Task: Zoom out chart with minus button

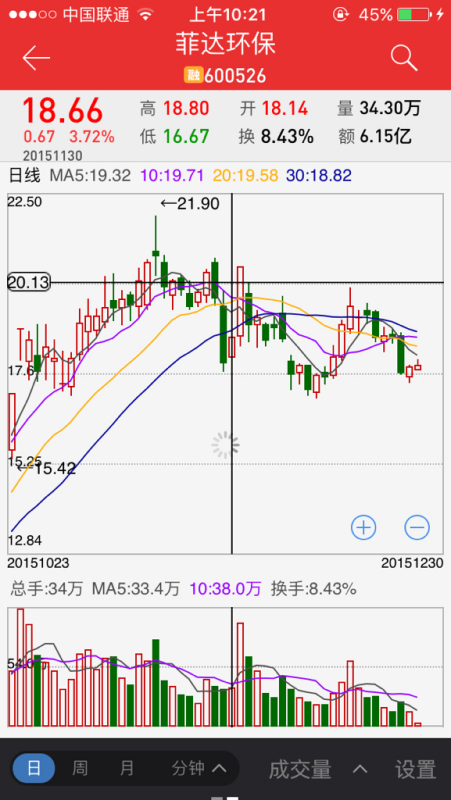Action: 417,528
